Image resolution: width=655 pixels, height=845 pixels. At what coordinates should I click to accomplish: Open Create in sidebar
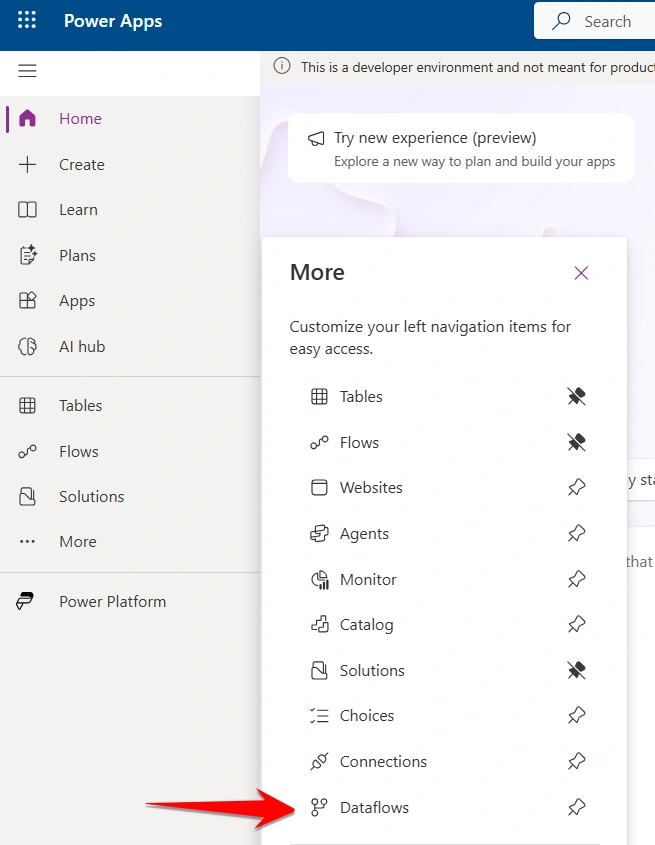coord(82,164)
